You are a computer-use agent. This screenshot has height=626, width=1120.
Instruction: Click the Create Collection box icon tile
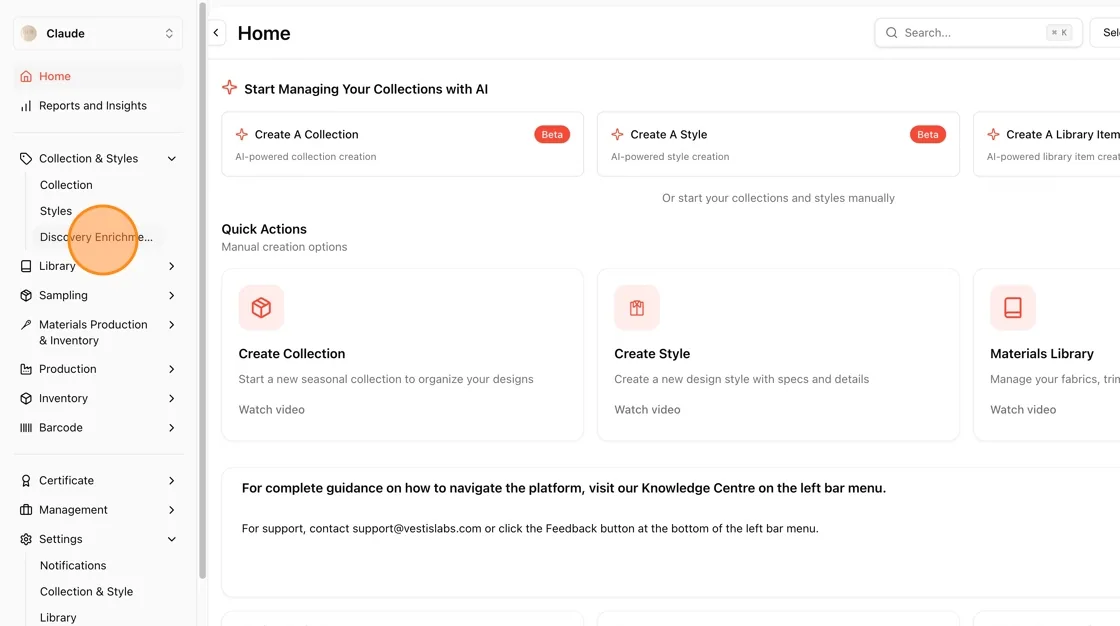(261, 307)
